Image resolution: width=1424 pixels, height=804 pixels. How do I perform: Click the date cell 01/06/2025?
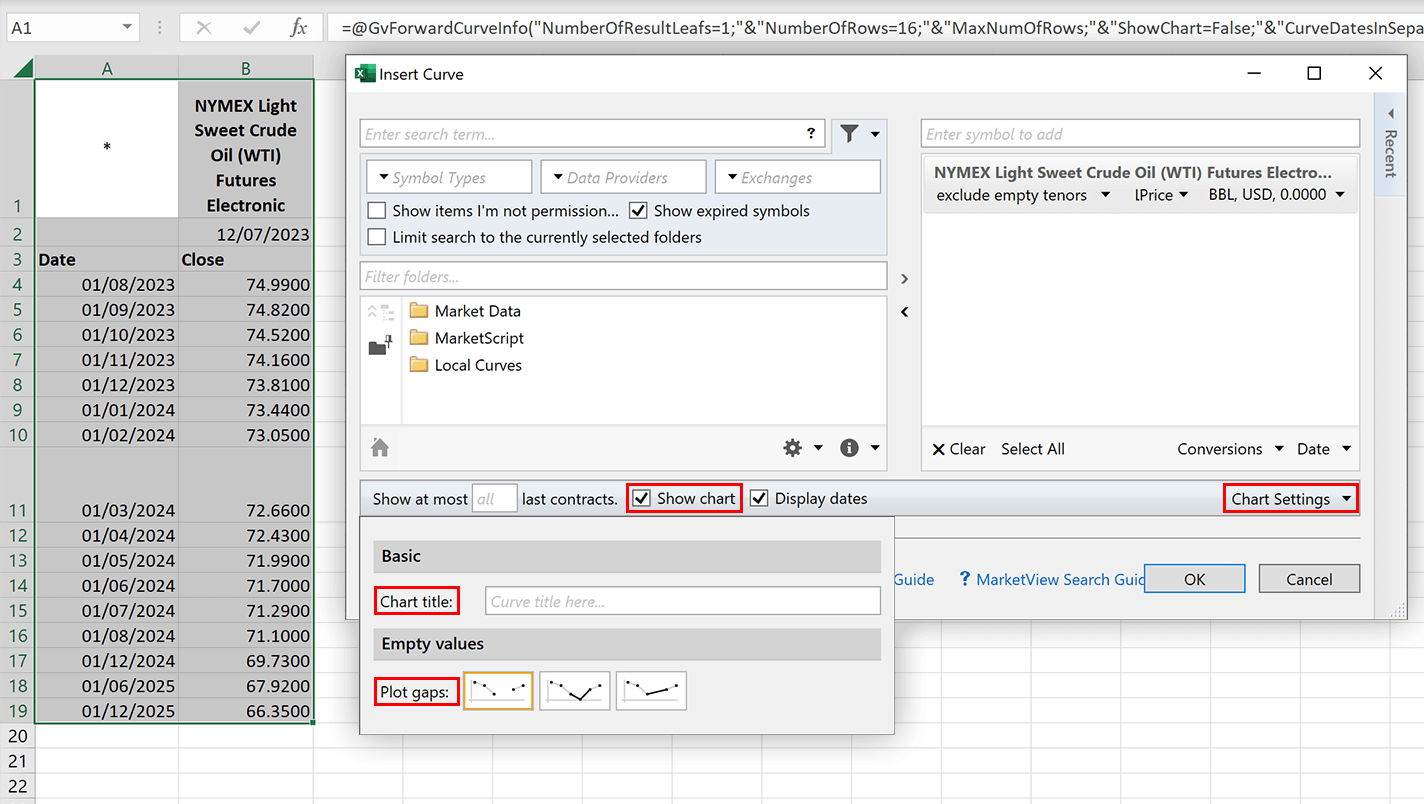(107, 686)
